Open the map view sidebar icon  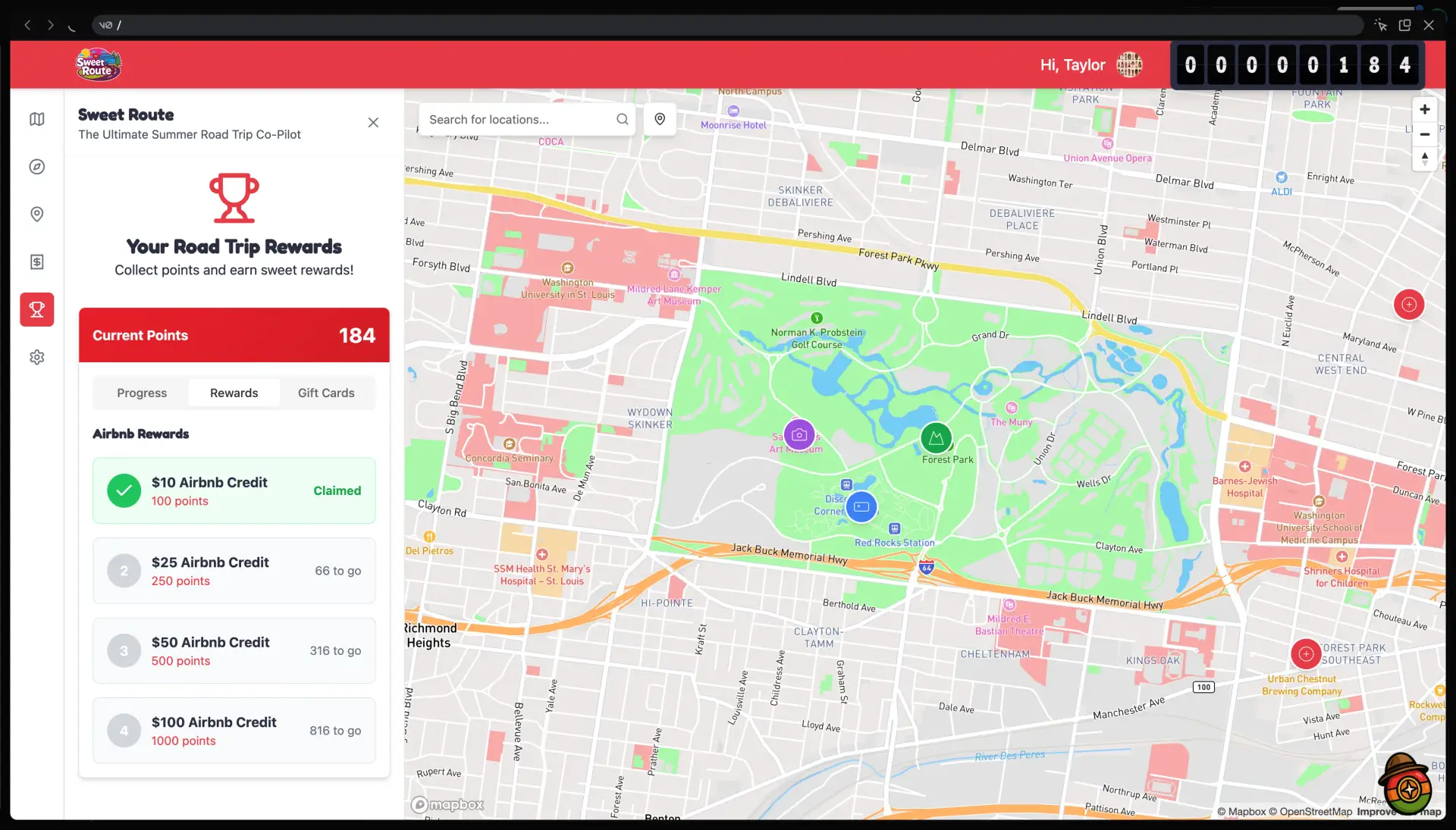pos(36,119)
